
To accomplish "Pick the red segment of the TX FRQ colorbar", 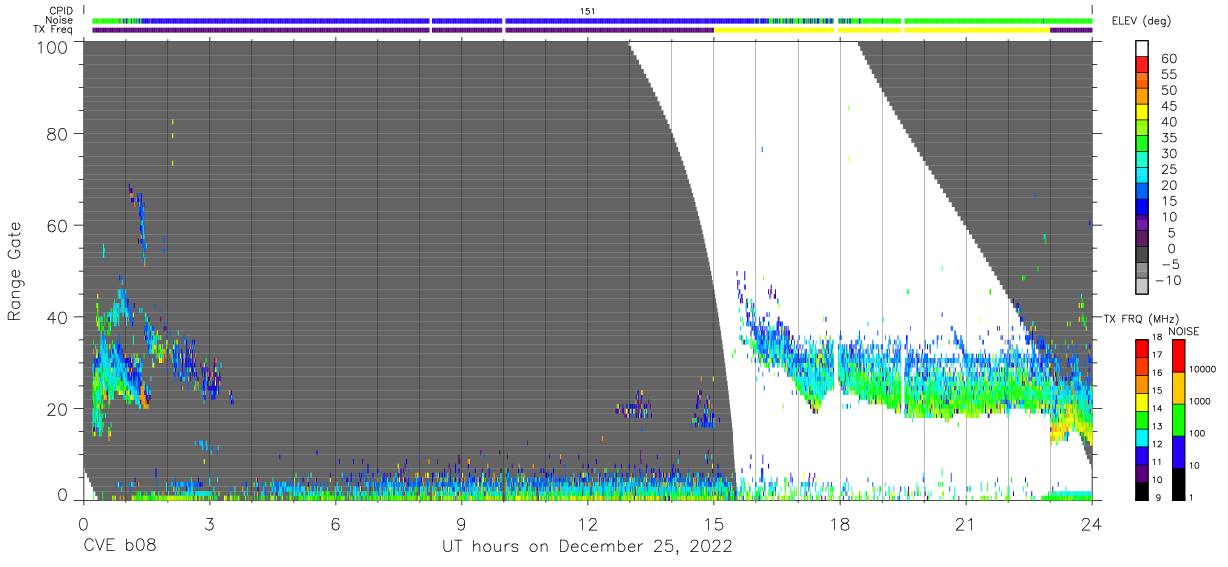I will [x=1141, y=349].
